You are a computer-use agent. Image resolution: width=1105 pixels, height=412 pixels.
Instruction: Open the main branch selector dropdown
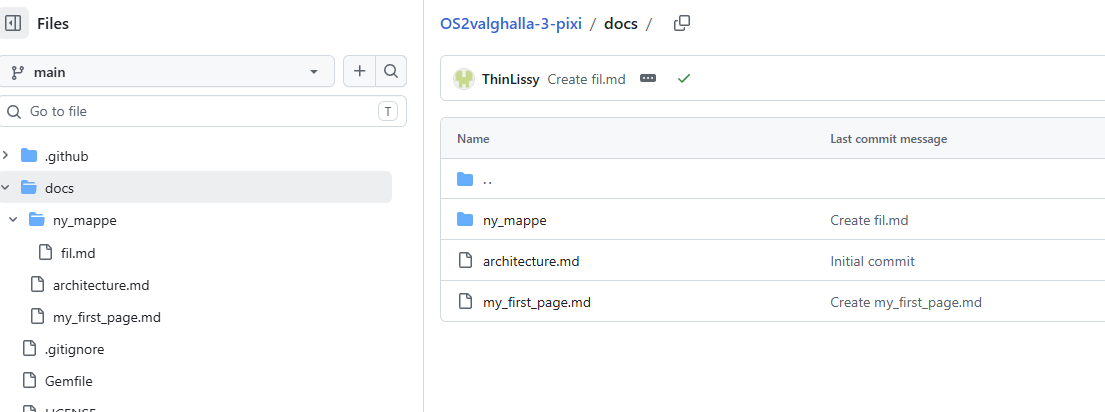[166, 72]
